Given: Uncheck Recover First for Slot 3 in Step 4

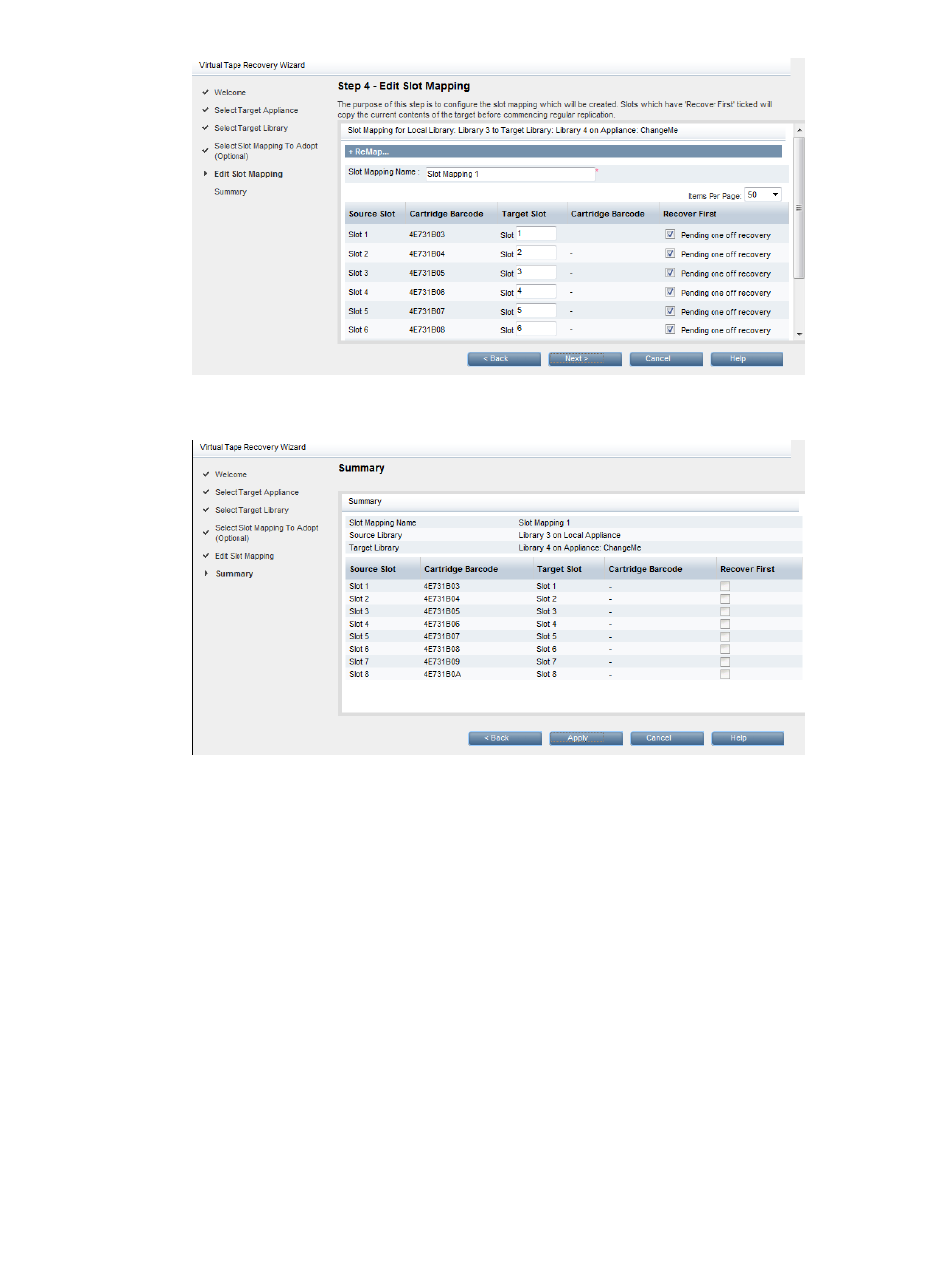Looking at the screenshot, I should coord(670,273).
